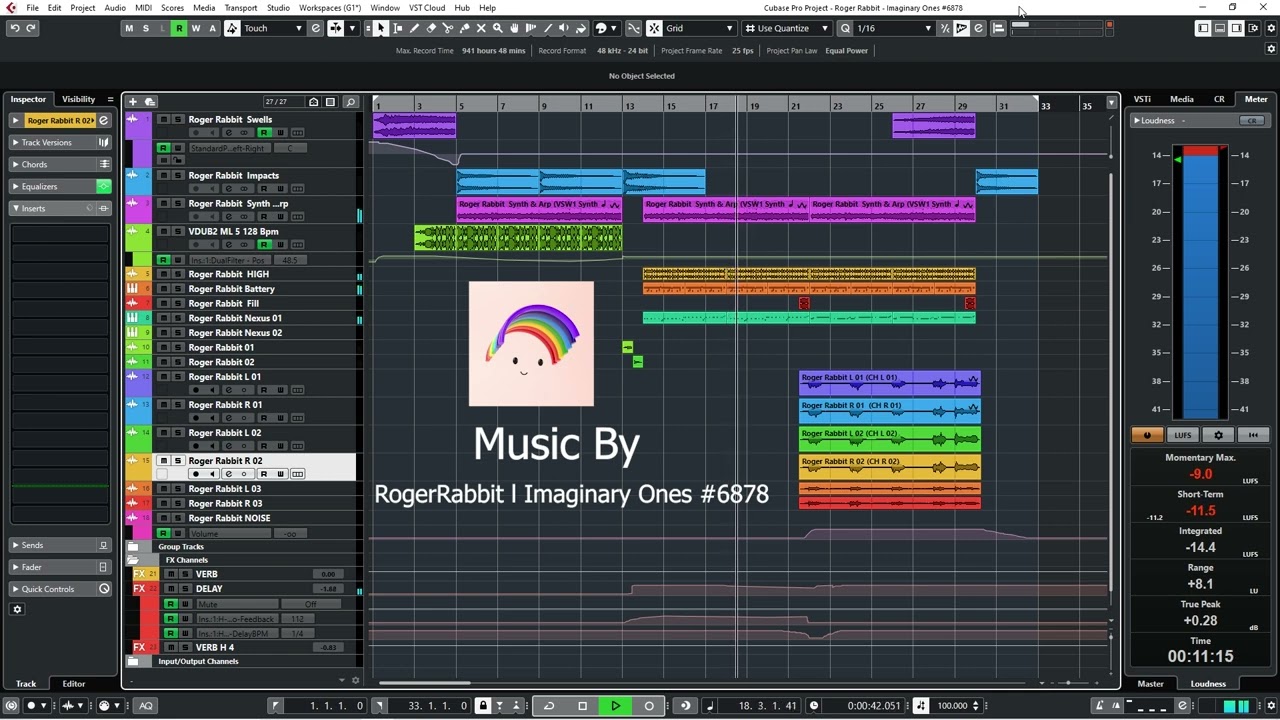Toggle global Write automation (W) button
Image resolution: width=1280 pixels, height=720 pixels.
pyautogui.click(x=195, y=28)
